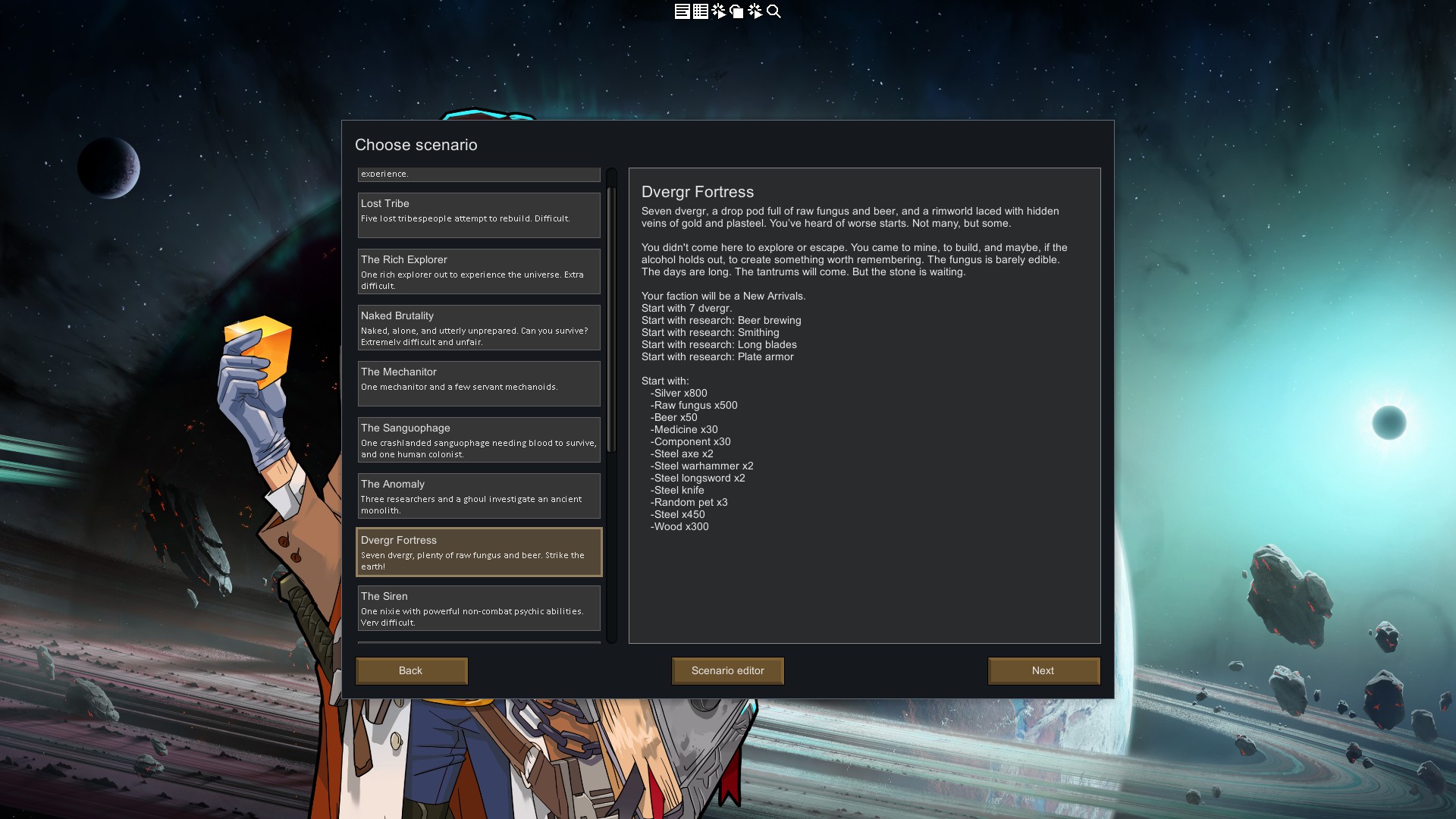Open the debug log icon
The height and width of the screenshot is (819, 1456).
click(x=682, y=11)
